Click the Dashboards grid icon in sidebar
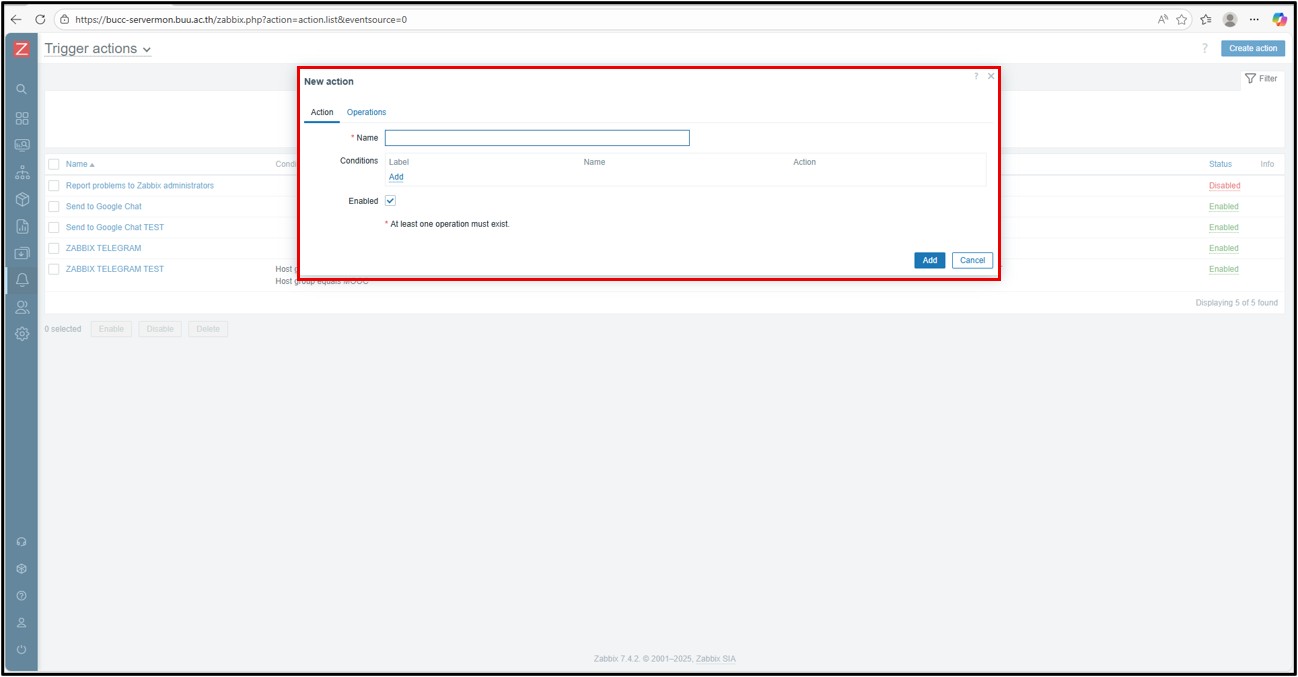Viewport: 1298px width, 677px height. pyautogui.click(x=22, y=118)
